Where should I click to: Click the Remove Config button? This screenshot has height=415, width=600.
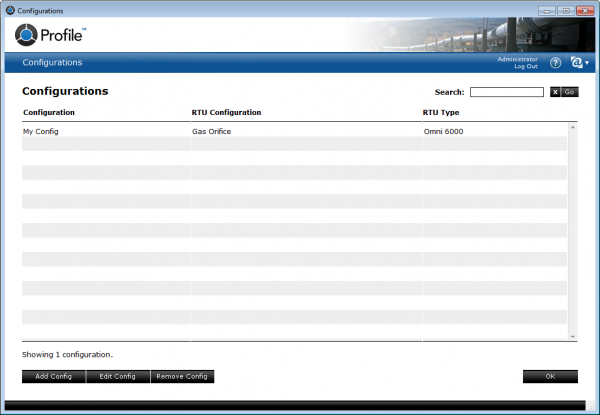[182, 376]
